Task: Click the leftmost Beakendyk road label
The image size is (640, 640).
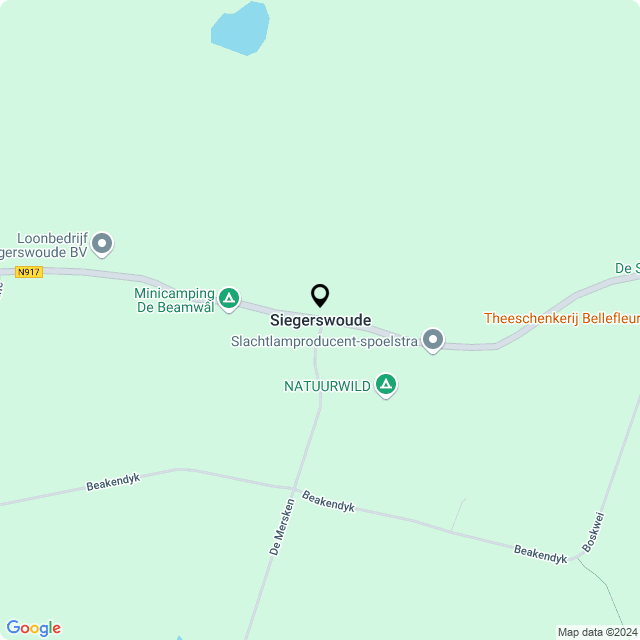Action: 113,482
